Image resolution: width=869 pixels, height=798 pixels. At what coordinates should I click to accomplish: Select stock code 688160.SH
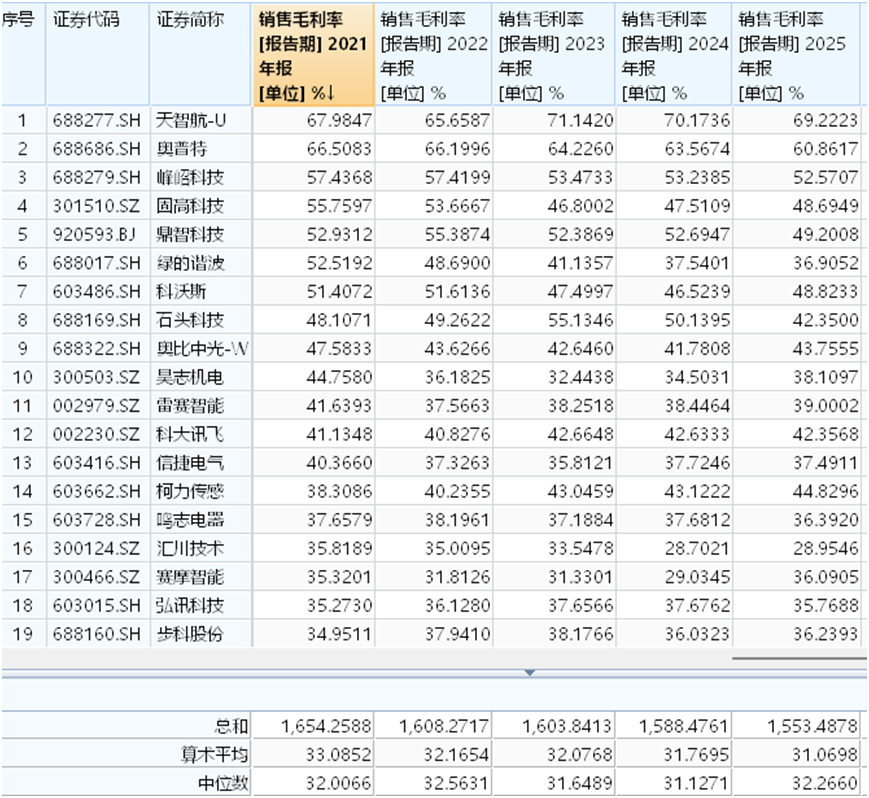[x=97, y=634]
